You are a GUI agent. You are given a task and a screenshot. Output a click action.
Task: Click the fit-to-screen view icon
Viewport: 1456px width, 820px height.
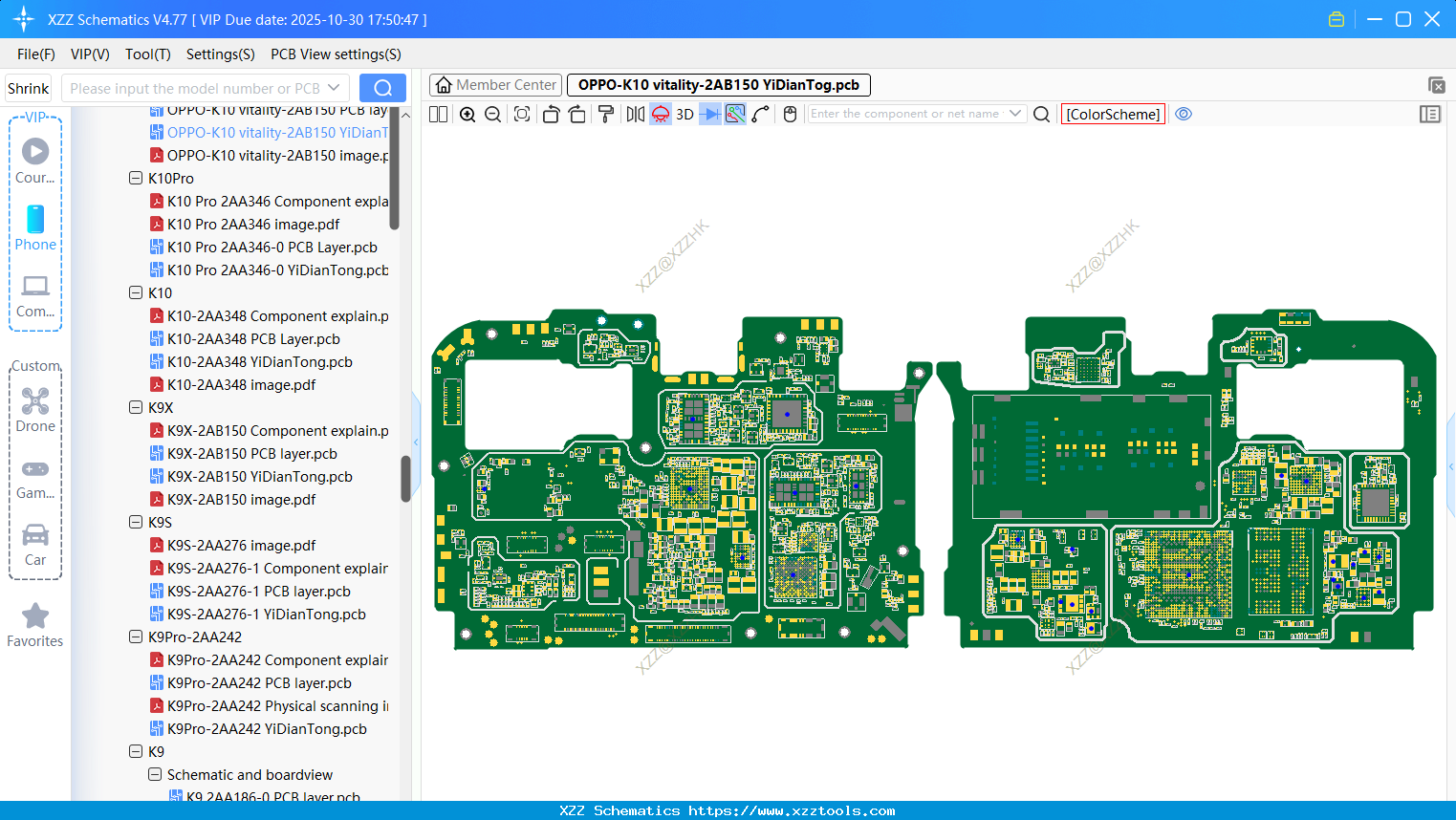coord(522,115)
